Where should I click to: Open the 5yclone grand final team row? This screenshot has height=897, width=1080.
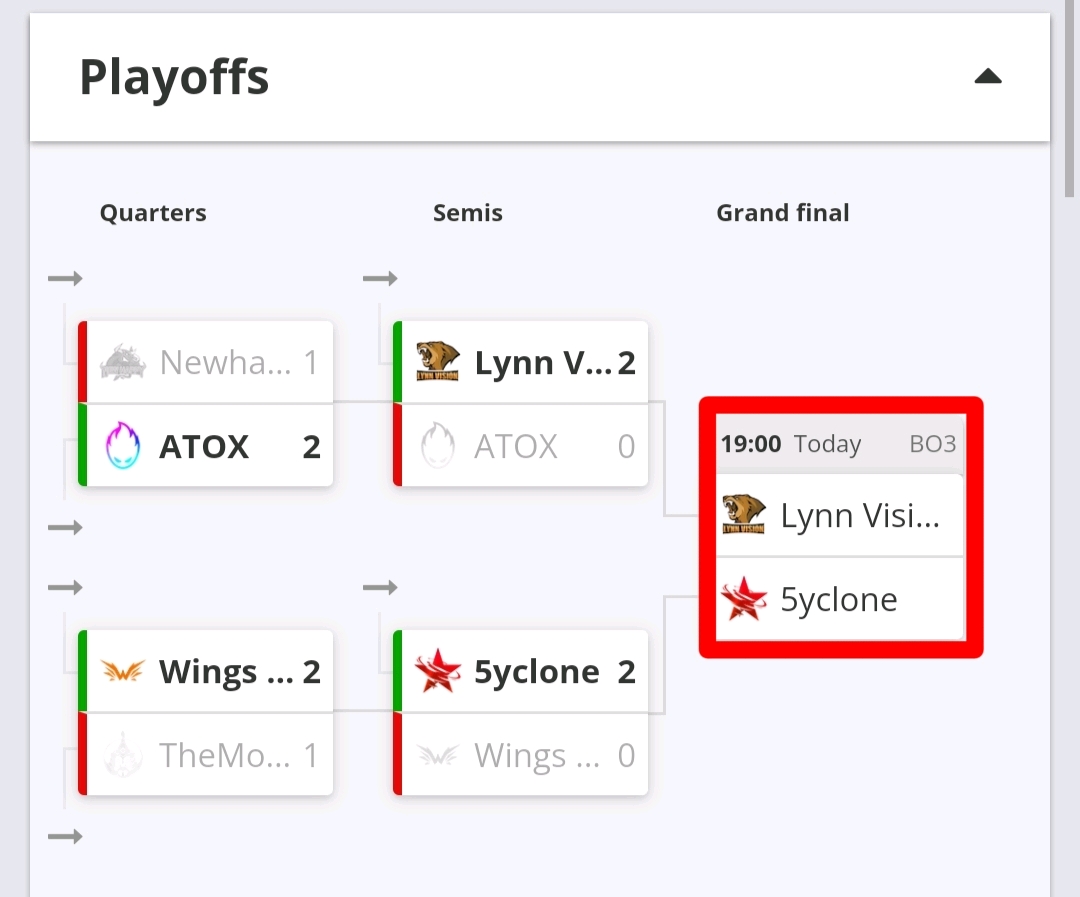(840, 599)
